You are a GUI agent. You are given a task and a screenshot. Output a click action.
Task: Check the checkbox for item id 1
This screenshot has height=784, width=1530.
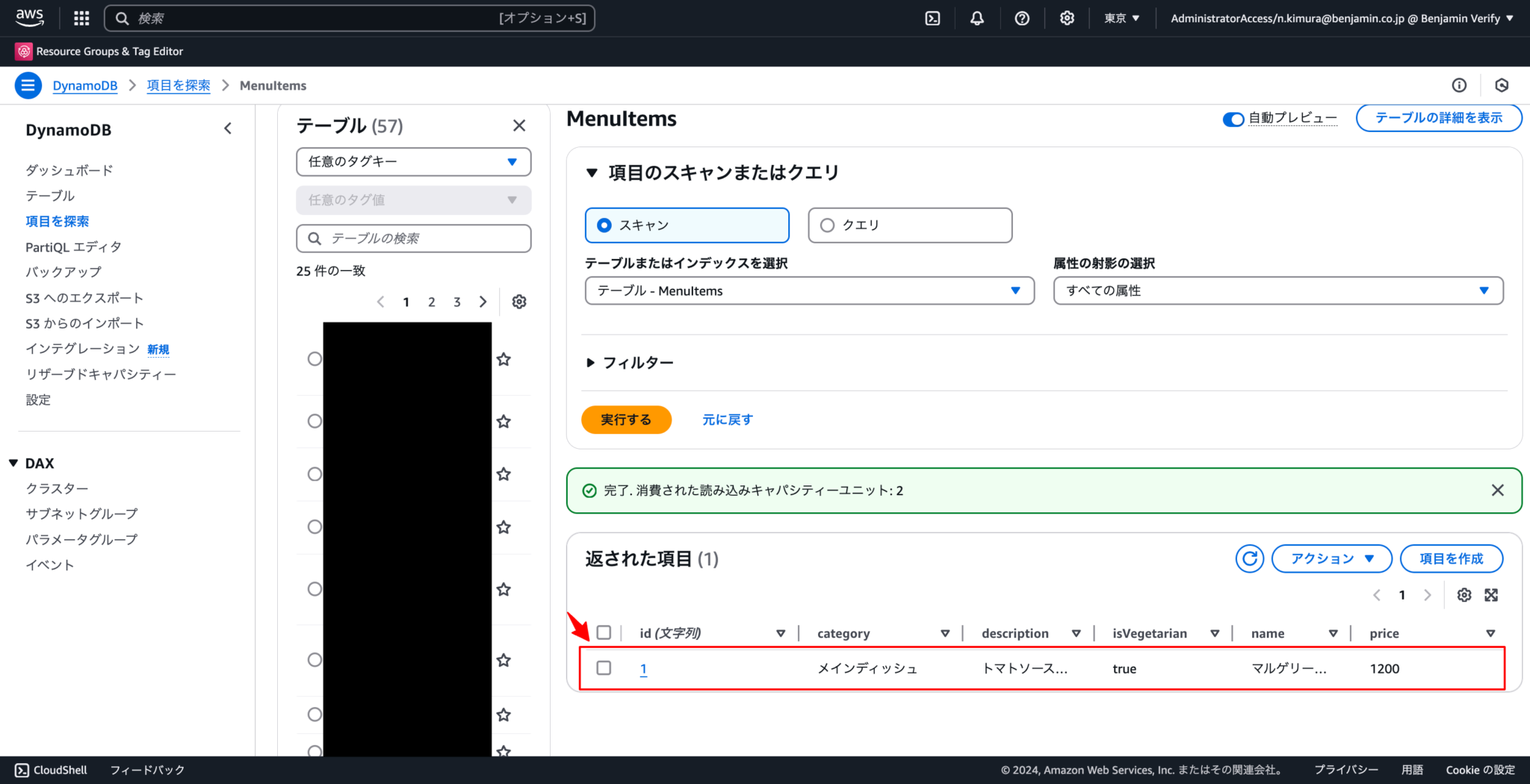pyautogui.click(x=604, y=668)
